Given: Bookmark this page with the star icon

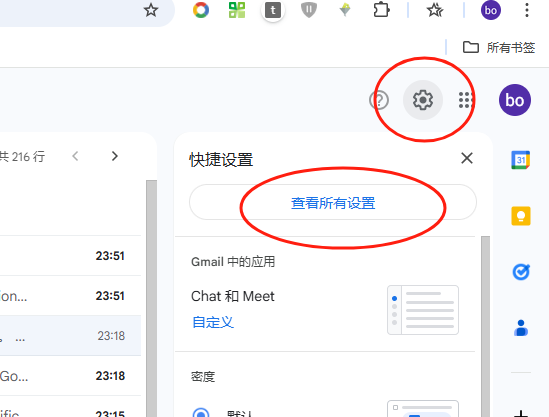Looking at the screenshot, I should 151,10.
